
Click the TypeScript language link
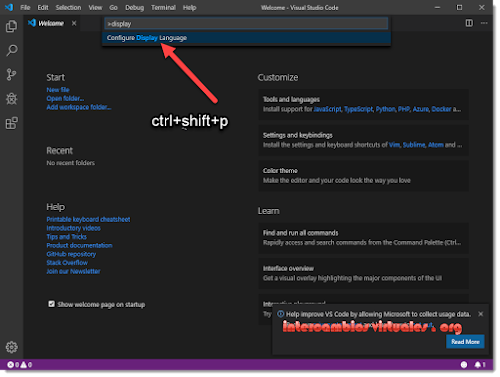coord(358,109)
